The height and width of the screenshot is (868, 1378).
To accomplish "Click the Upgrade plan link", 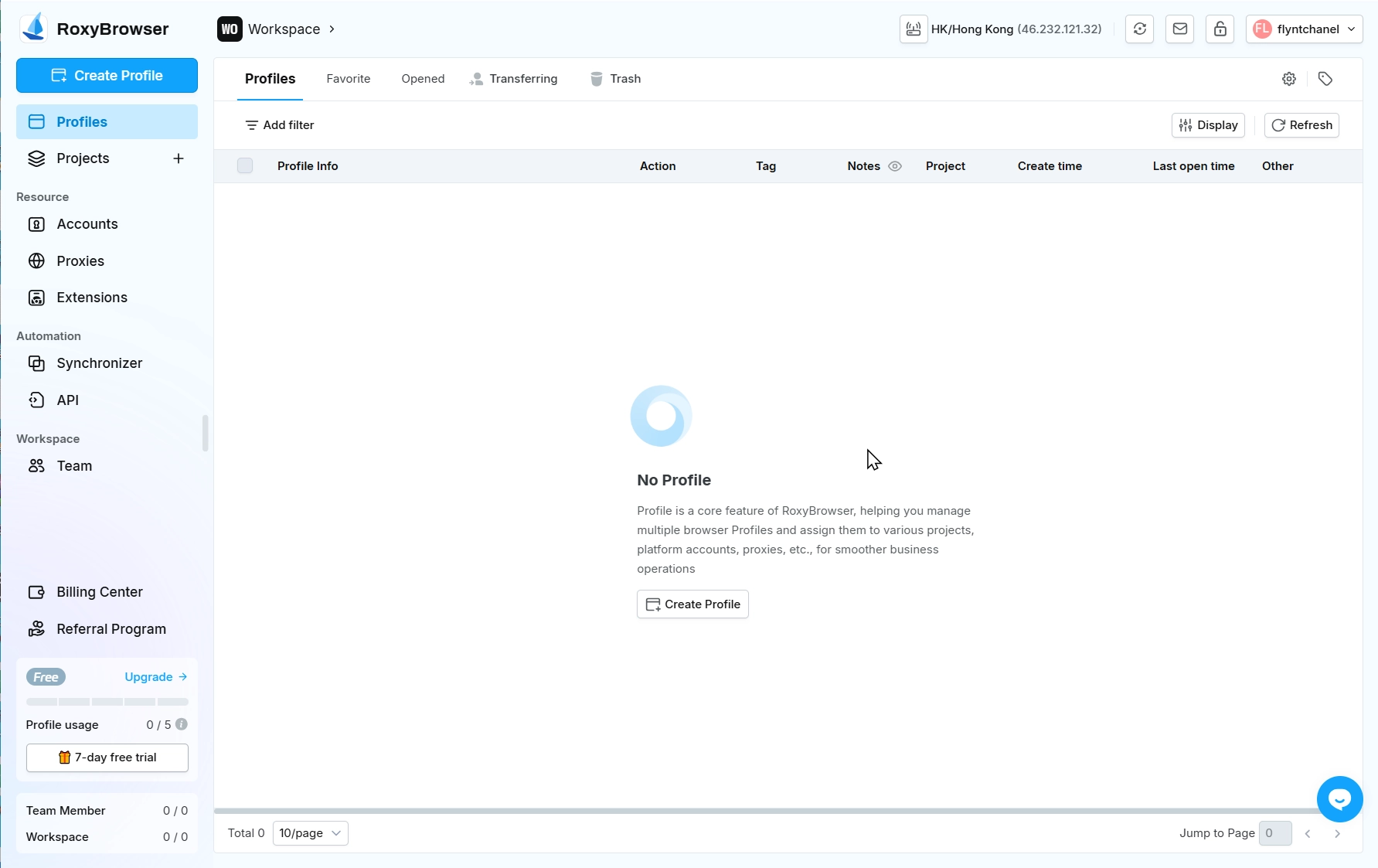I will pos(155,677).
